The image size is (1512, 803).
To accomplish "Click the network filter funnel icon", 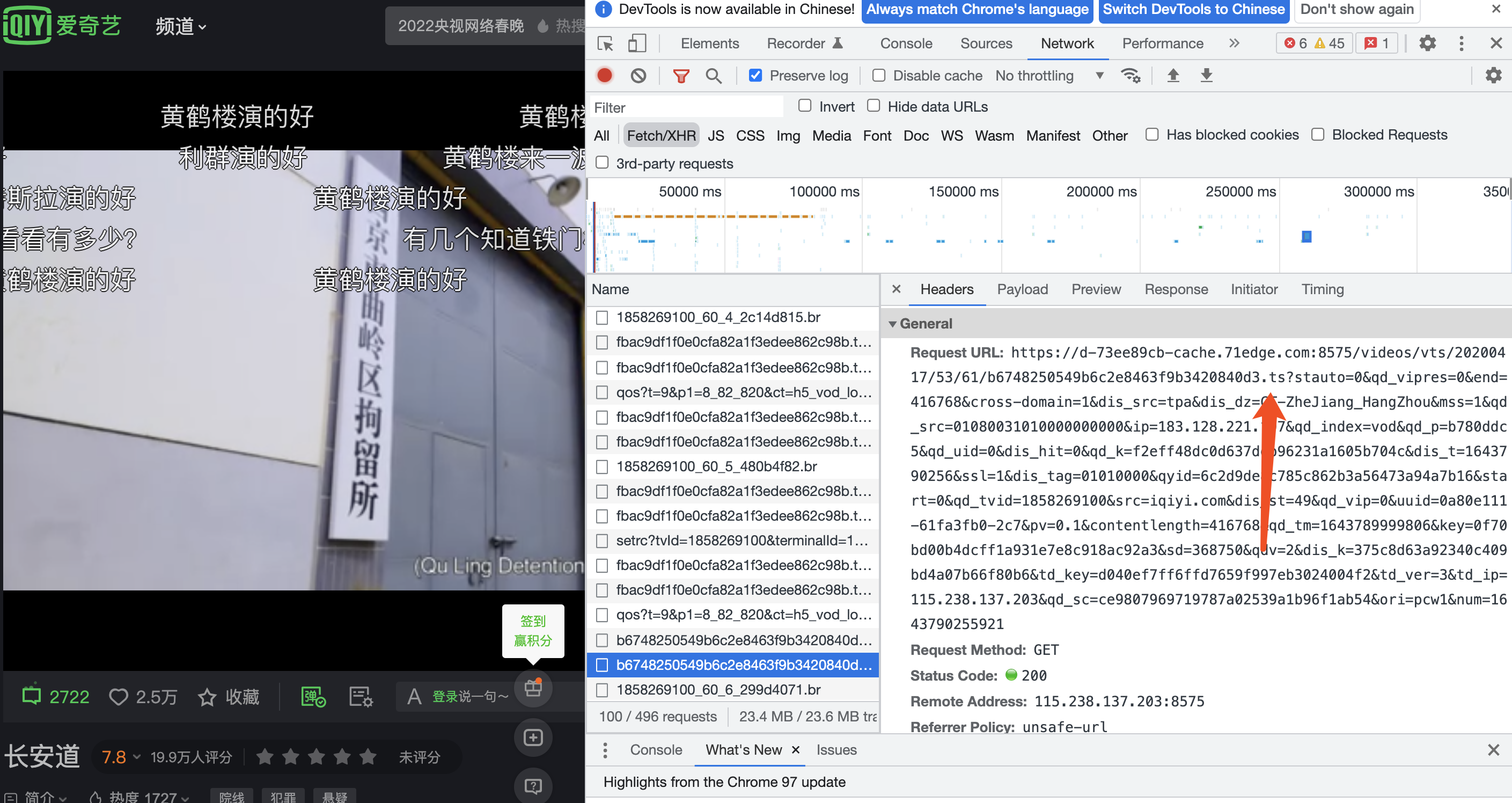I will coord(680,75).
